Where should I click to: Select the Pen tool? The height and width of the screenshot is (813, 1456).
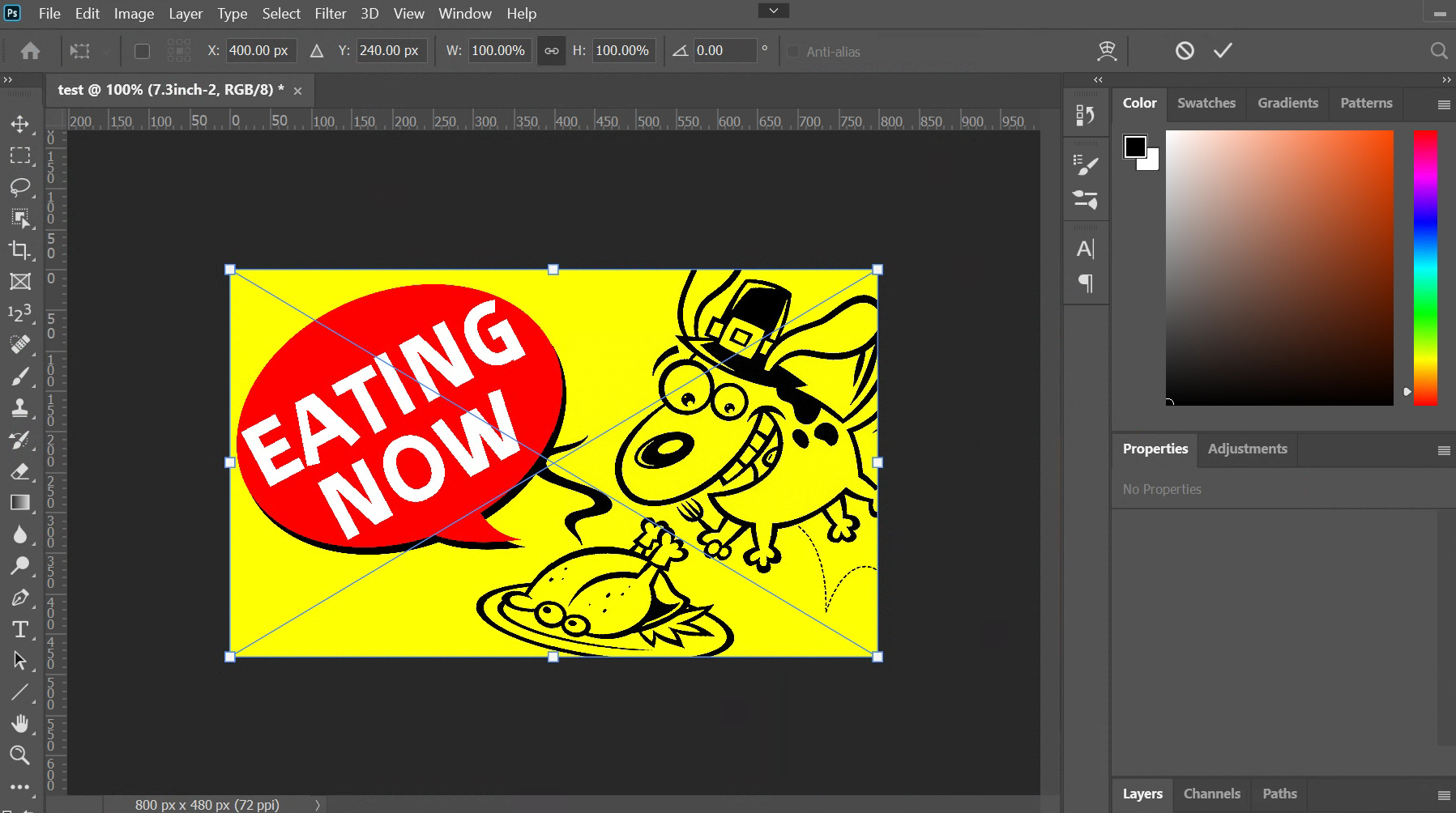[x=20, y=598]
